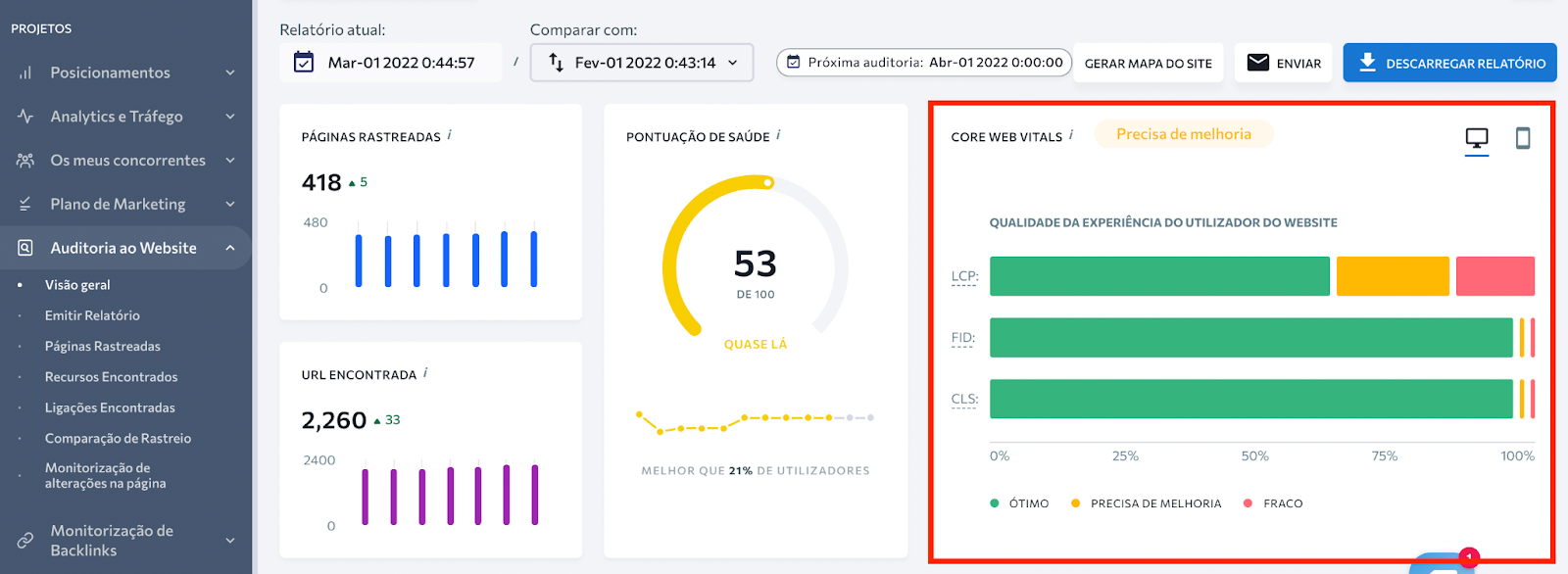Click the FID metric label
This screenshot has width=1568, height=574.
point(963,338)
